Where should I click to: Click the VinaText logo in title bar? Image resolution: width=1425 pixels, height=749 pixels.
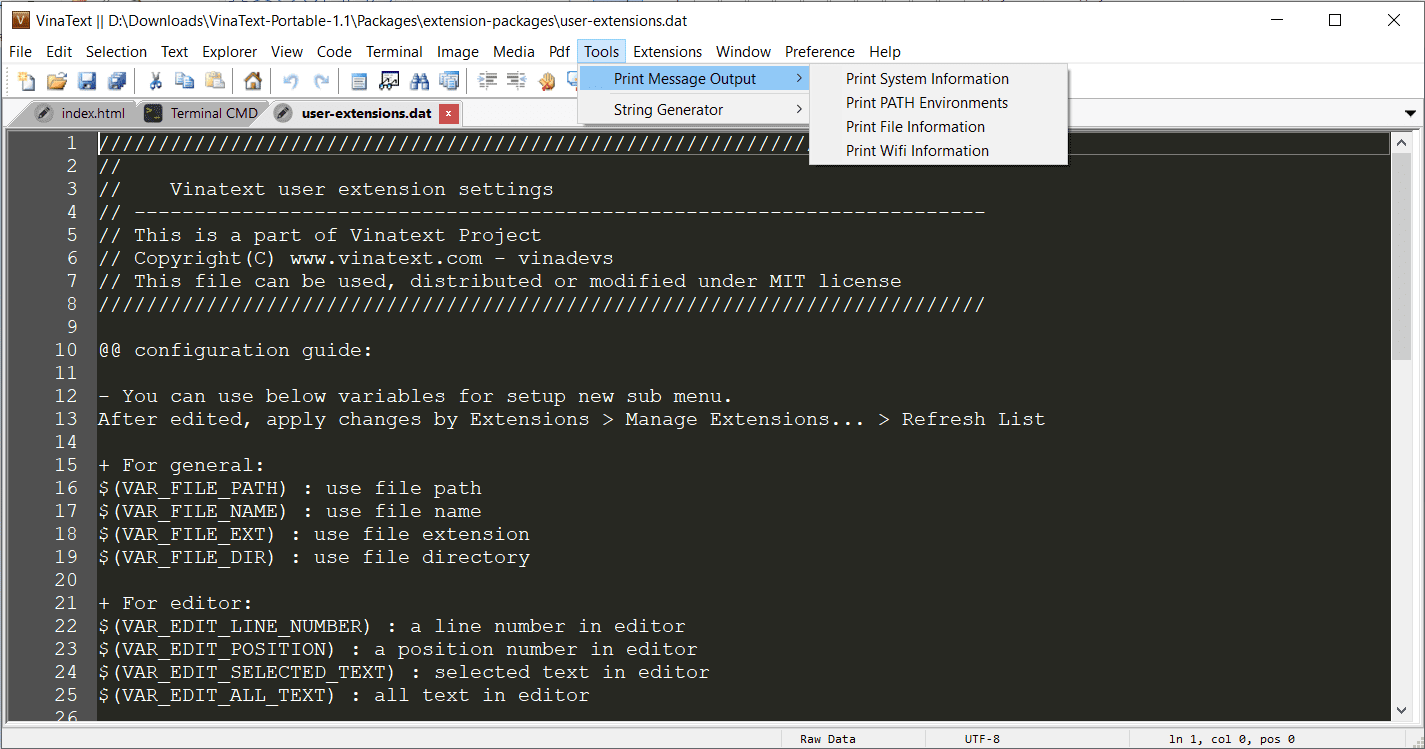tap(20, 20)
